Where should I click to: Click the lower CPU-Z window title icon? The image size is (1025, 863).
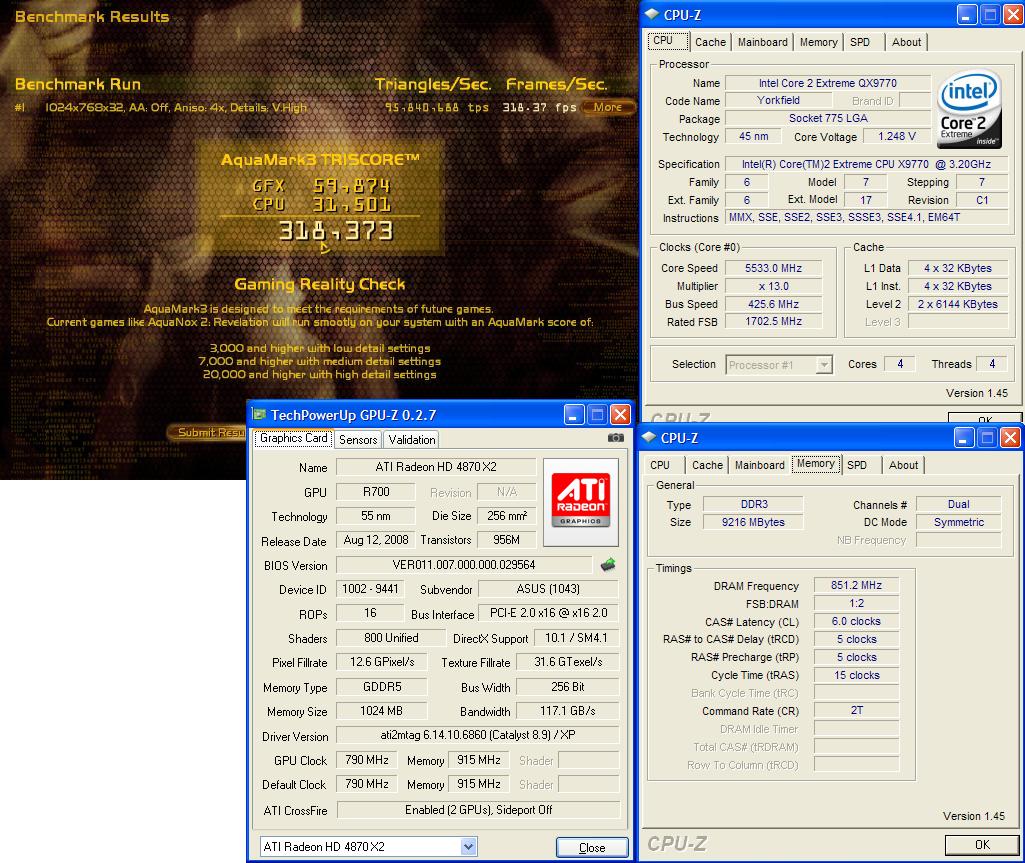pyautogui.click(x=648, y=437)
